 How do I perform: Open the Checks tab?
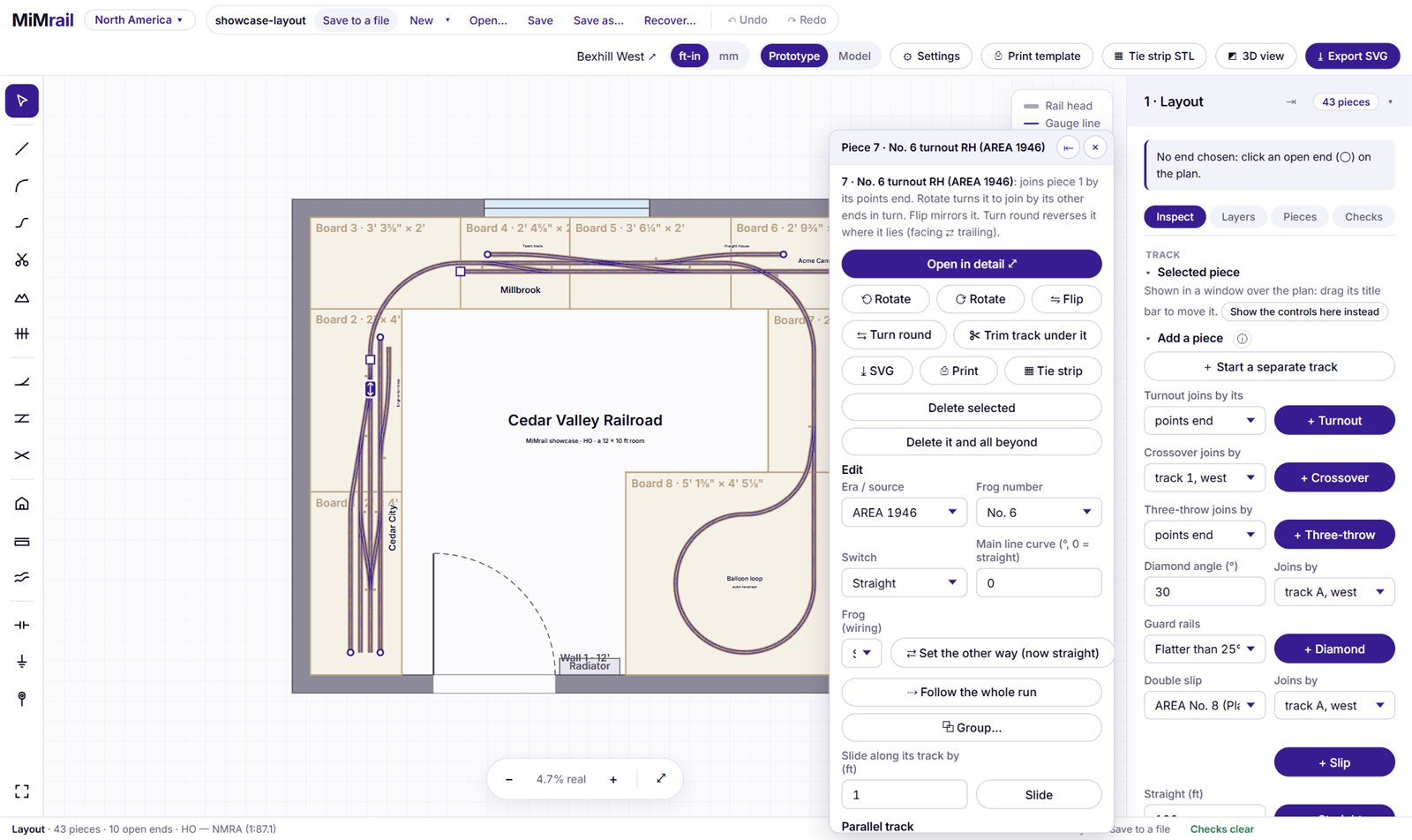click(x=1363, y=217)
